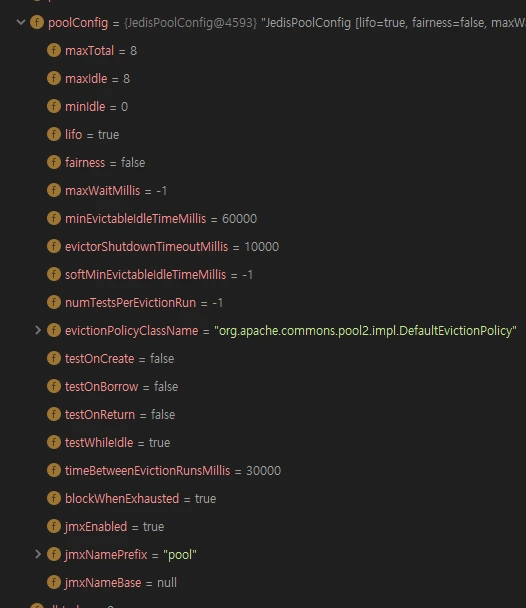Expand the jmxNamePrefix field
Image resolution: width=526 pixels, height=608 pixels.
(38, 554)
